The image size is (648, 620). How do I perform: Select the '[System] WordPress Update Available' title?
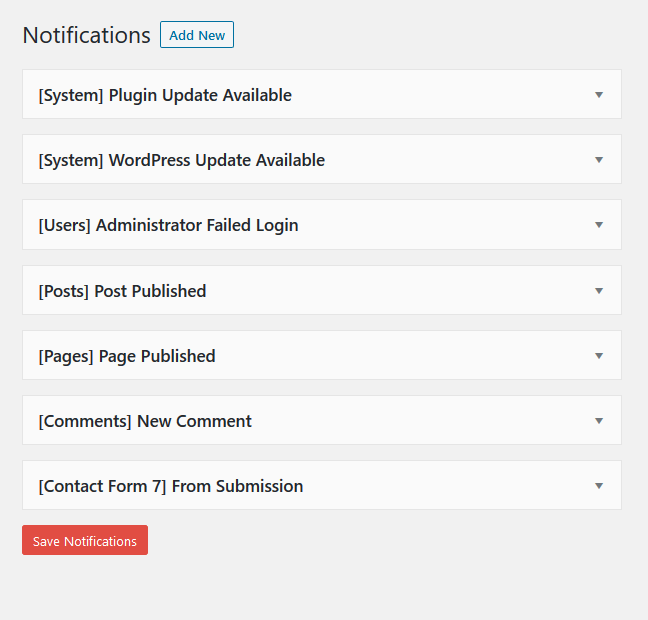[x=181, y=160]
